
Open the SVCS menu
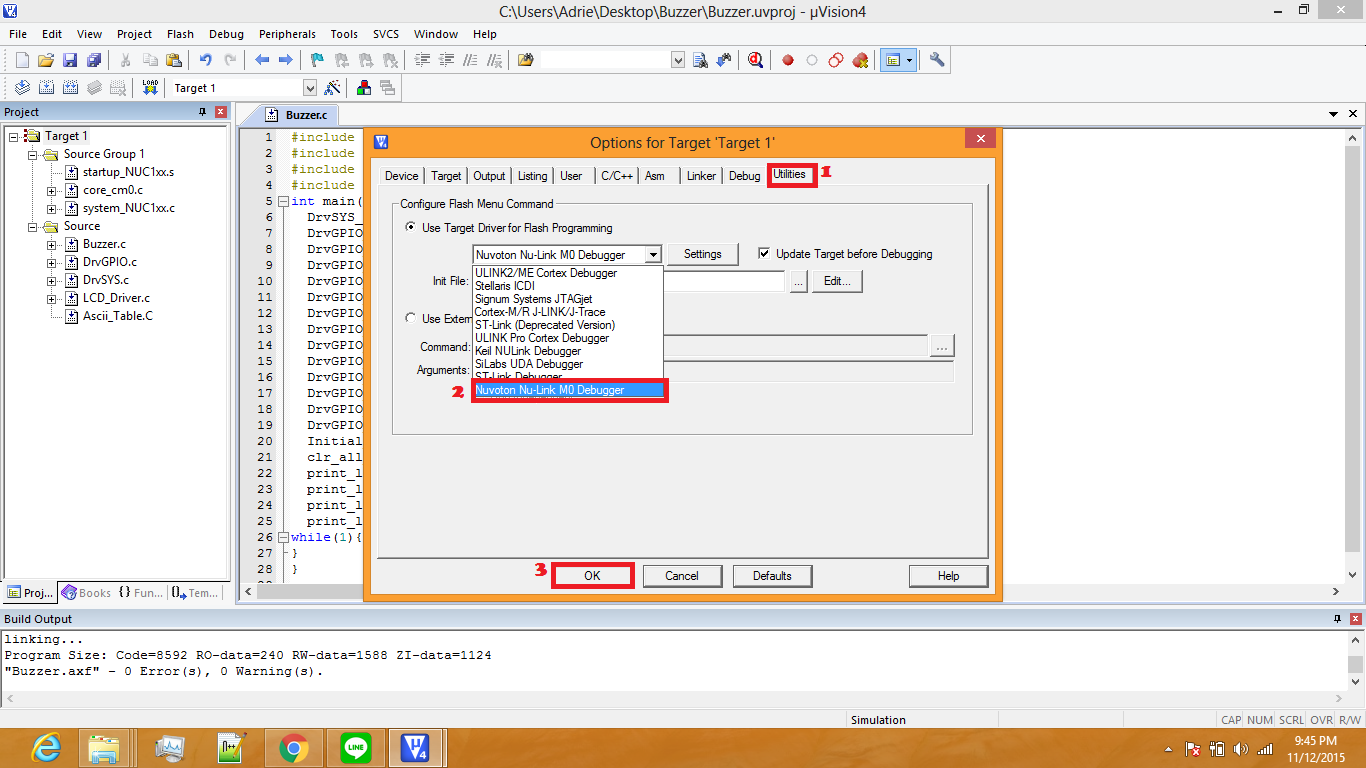tap(386, 34)
